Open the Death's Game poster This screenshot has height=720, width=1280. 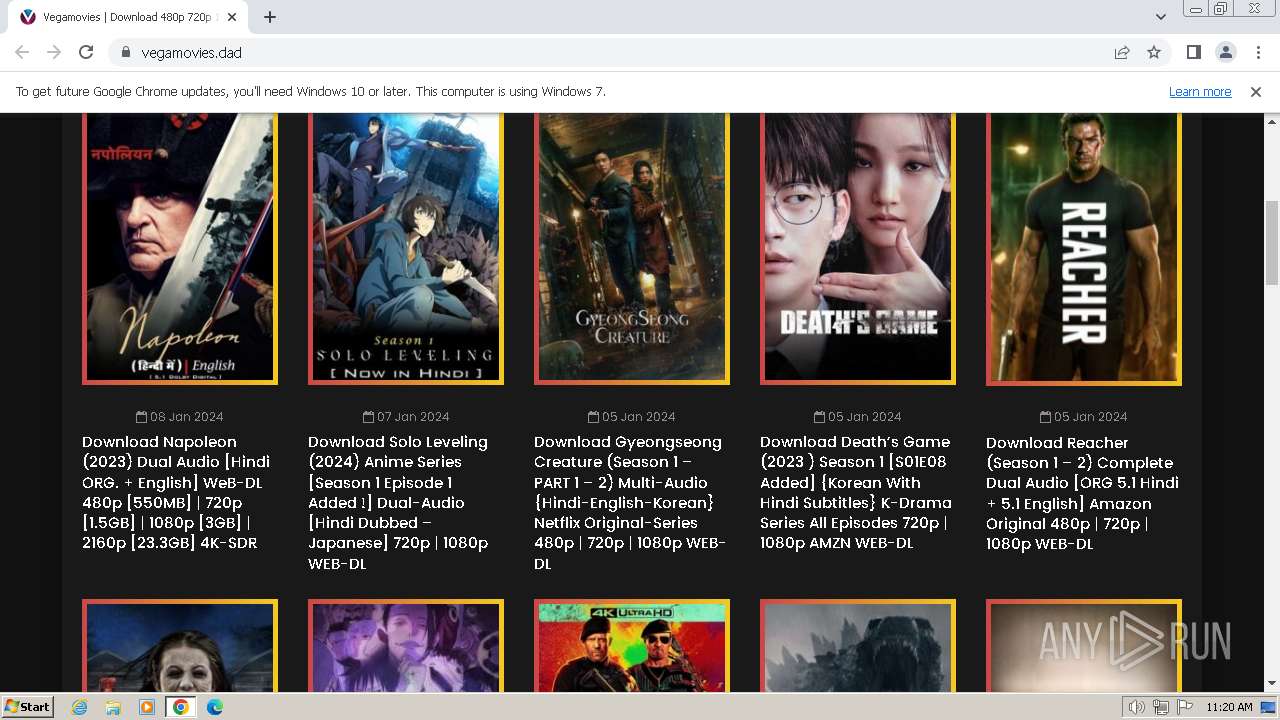pos(858,249)
